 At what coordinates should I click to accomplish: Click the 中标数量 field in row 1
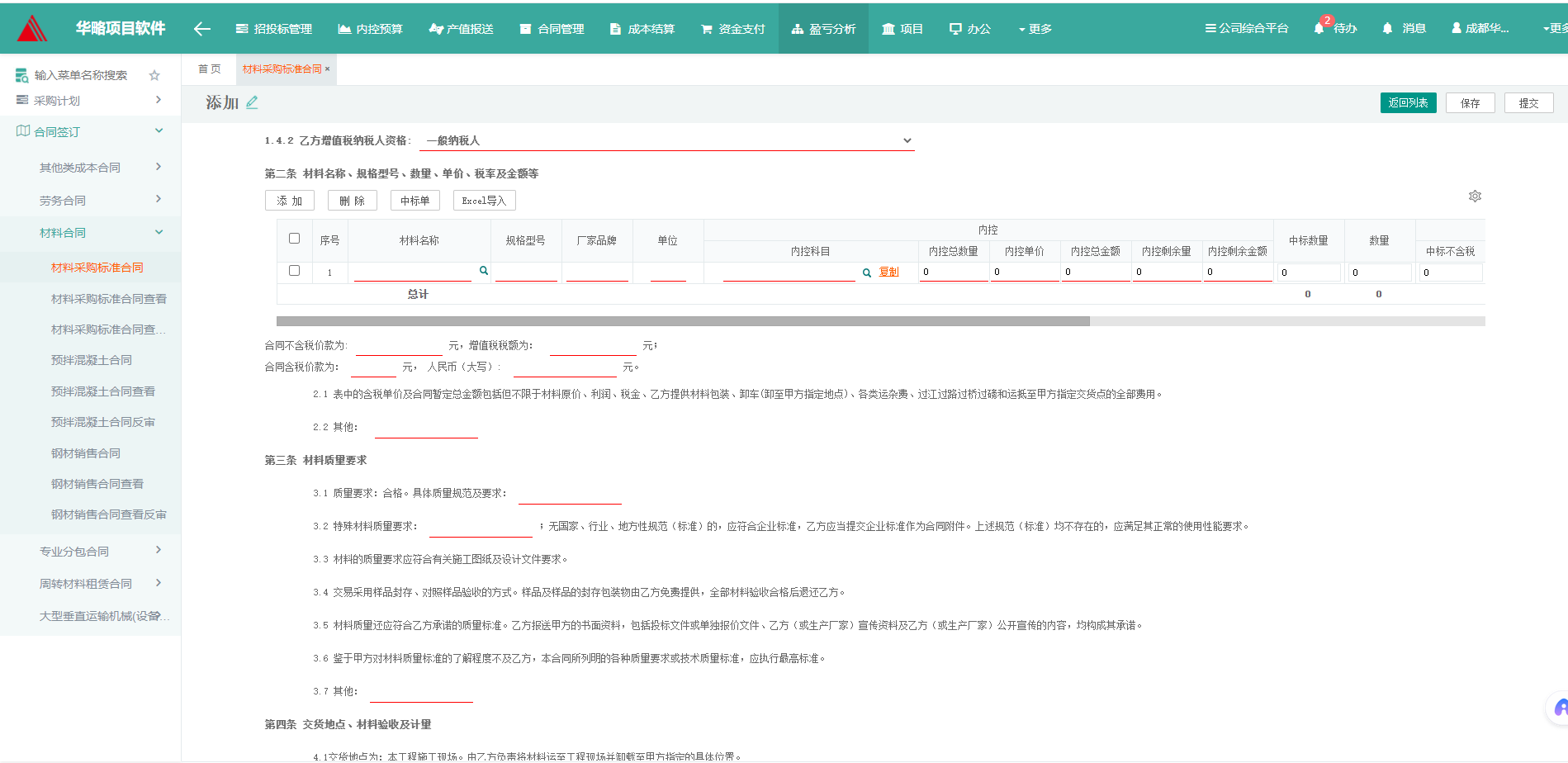coord(1309,272)
